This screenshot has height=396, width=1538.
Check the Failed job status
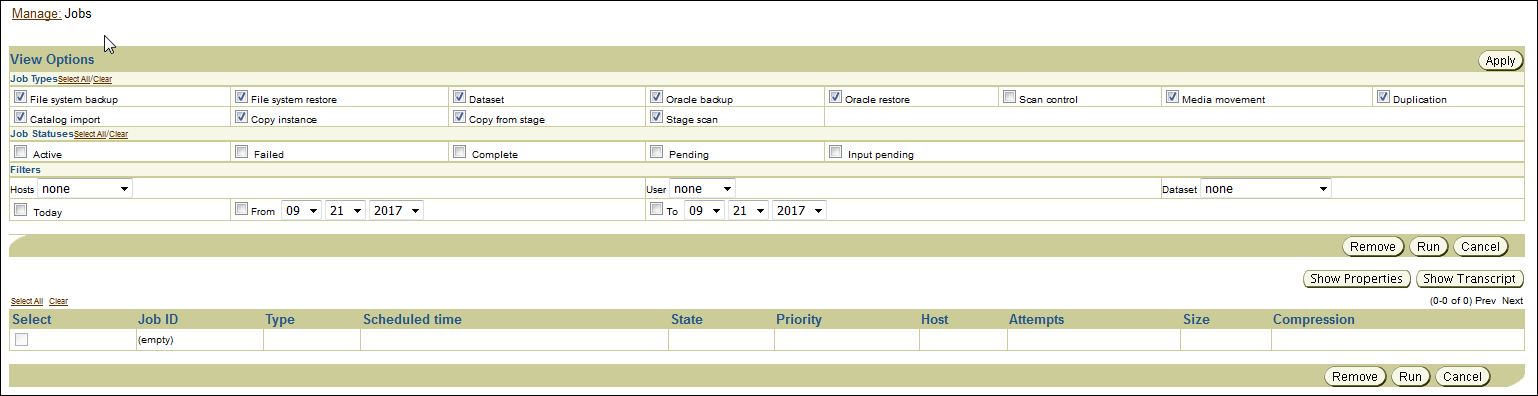click(241, 152)
